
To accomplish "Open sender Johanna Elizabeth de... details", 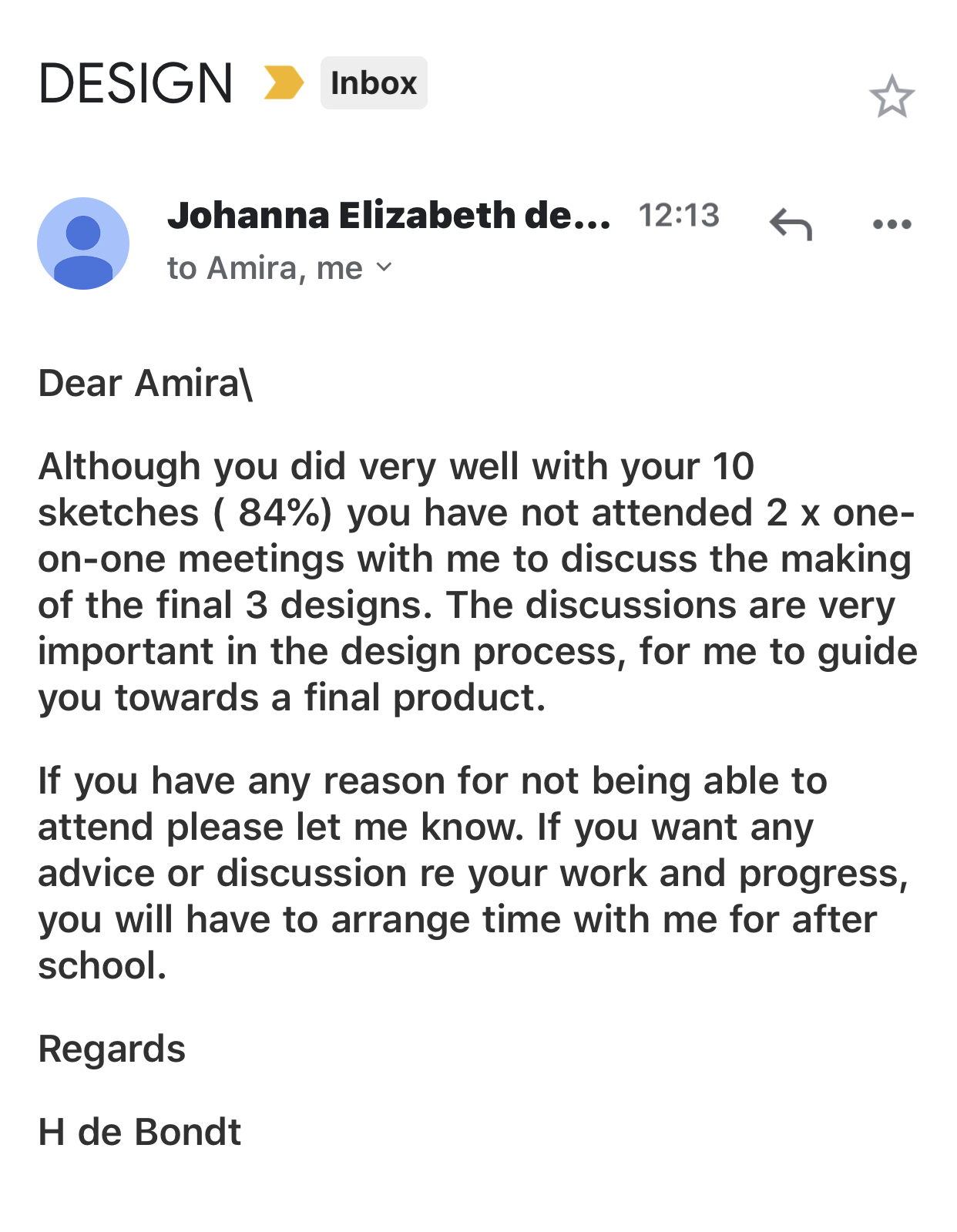I will click(388, 216).
